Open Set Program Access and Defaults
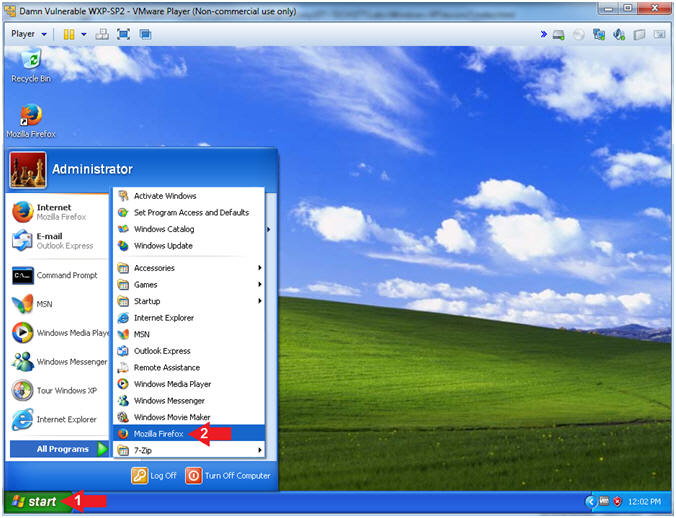 pos(189,212)
